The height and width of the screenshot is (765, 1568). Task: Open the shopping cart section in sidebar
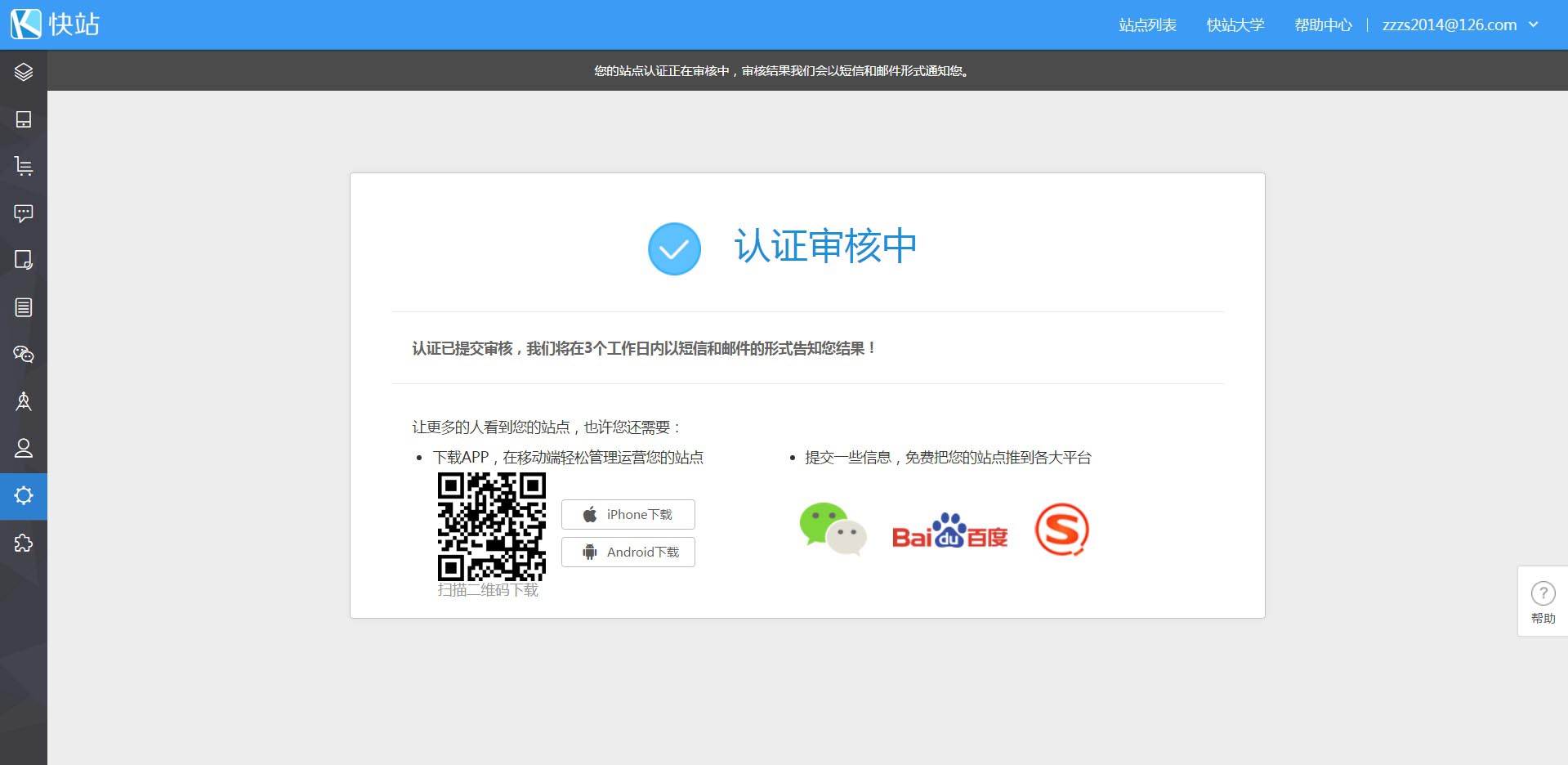(24, 167)
